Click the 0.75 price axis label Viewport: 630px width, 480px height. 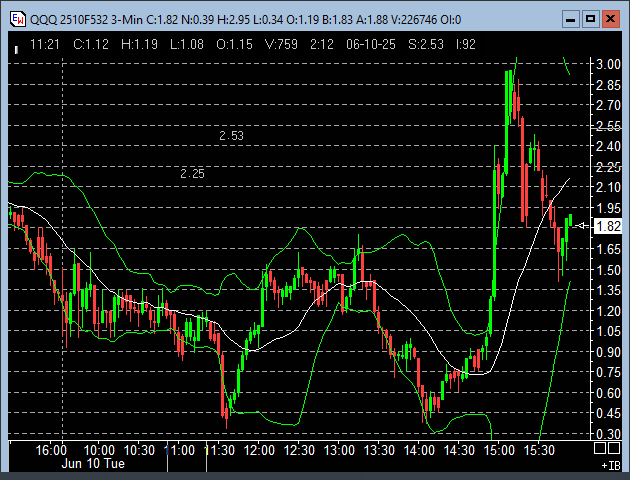tap(608, 373)
